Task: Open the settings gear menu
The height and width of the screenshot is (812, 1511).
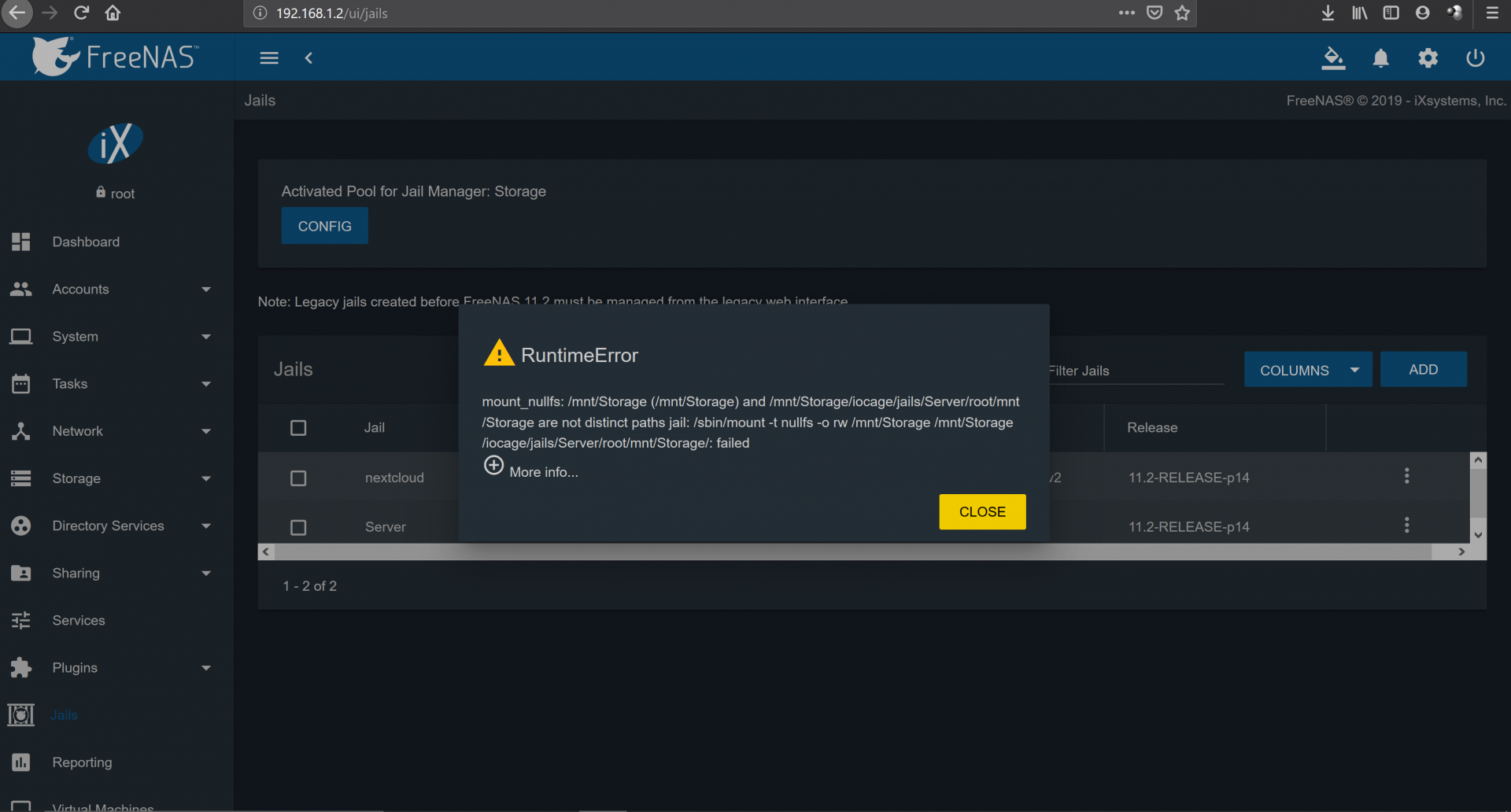Action: coord(1428,58)
